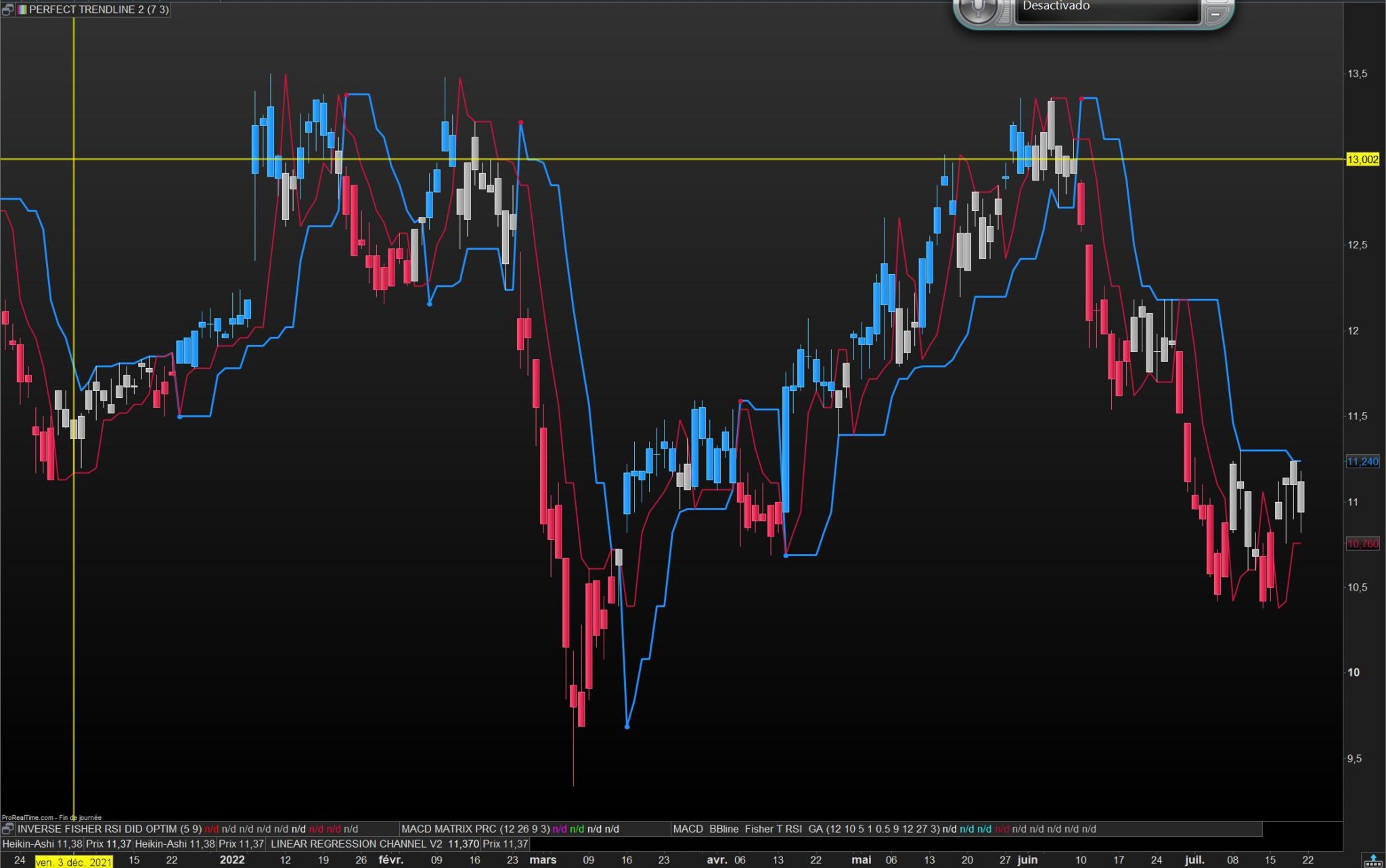Screen dimensions: 1386x868
Task: Minimize the speech recognition widget
Action: 1215,14
